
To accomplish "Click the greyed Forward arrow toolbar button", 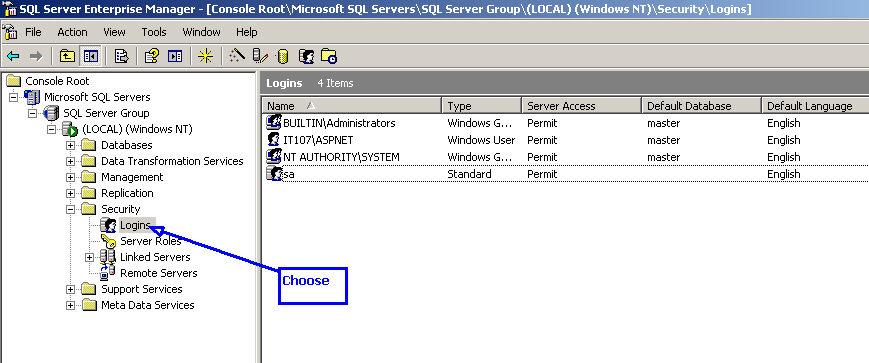I will point(35,56).
